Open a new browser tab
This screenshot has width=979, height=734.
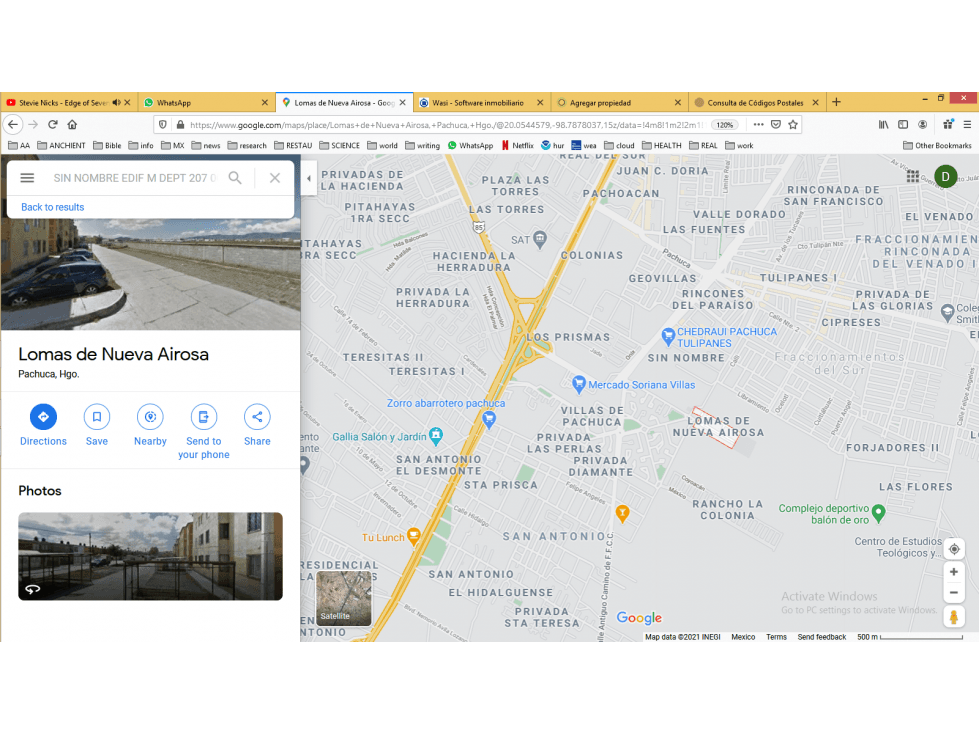tap(837, 102)
